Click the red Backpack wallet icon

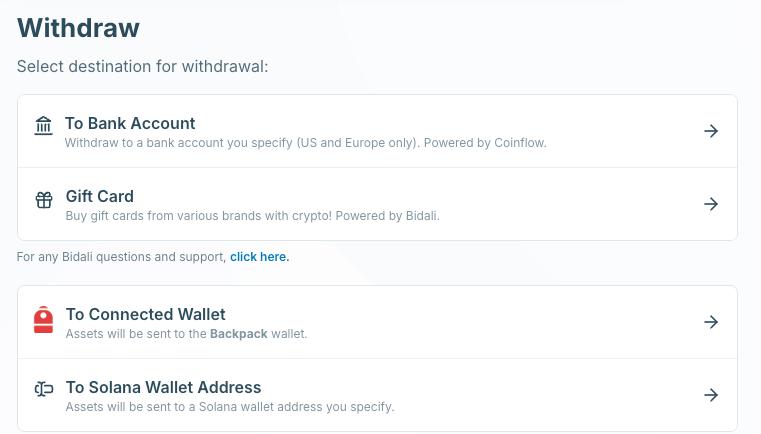point(43,320)
